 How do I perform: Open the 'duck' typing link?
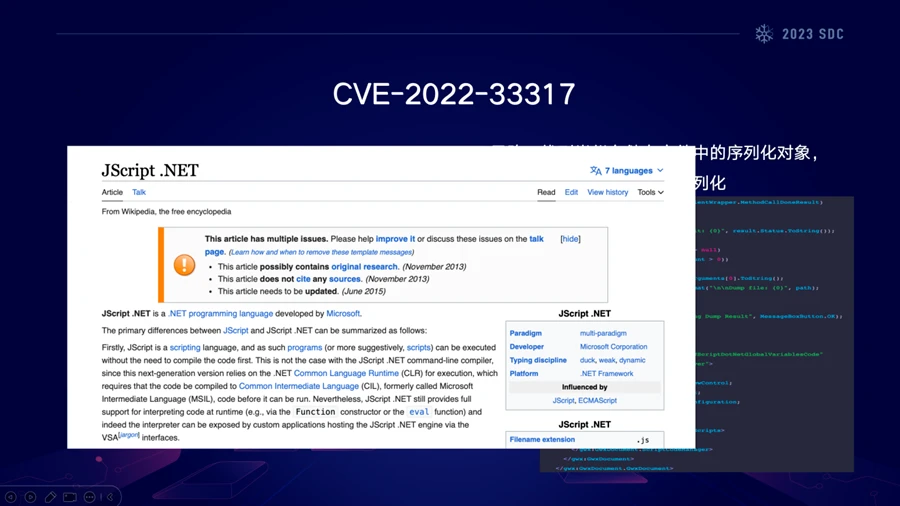click(587, 360)
